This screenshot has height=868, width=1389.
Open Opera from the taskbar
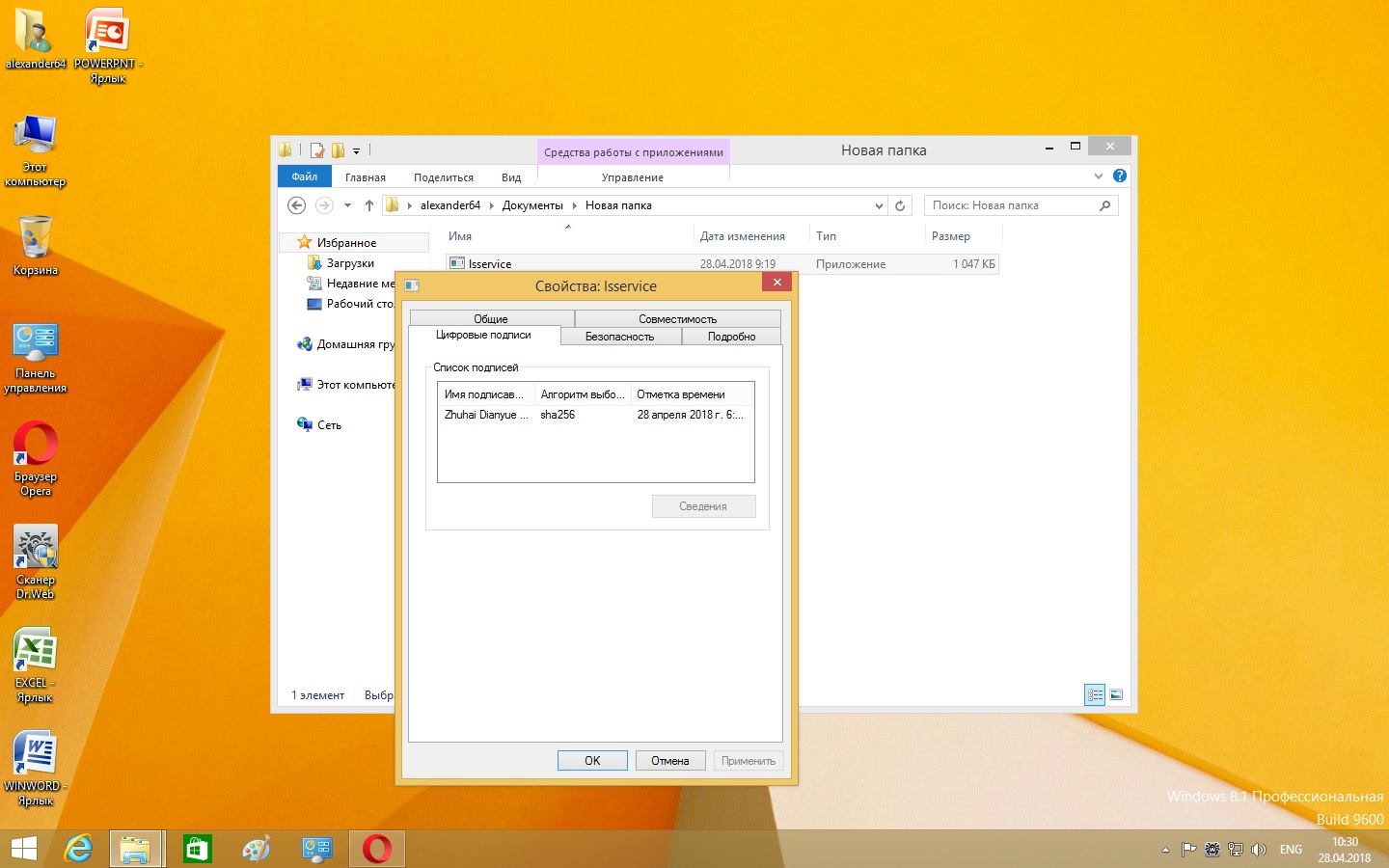coord(377,849)
